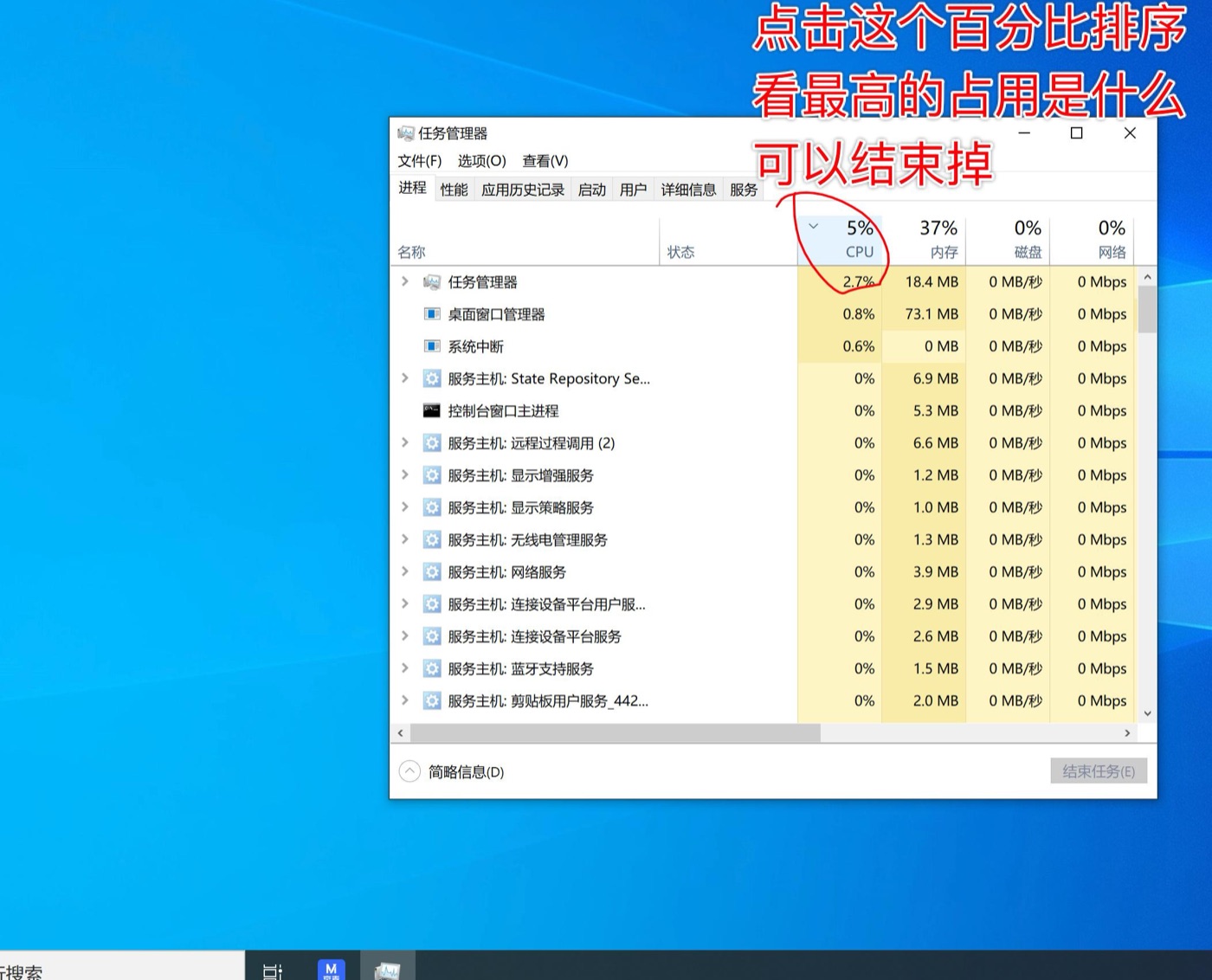Click Task Manager icon on the taskbar
Viewport: 1212px width, 980px height.
pos(387,970)
